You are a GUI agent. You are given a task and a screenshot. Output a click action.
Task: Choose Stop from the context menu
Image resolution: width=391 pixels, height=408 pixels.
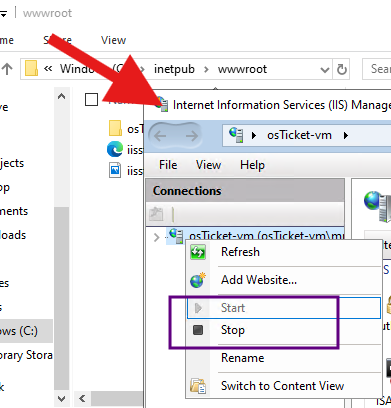(x=284, y=330)
